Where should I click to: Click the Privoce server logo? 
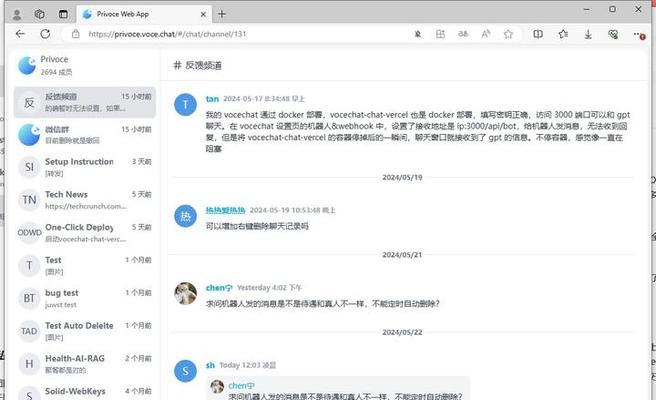(27, 66)
